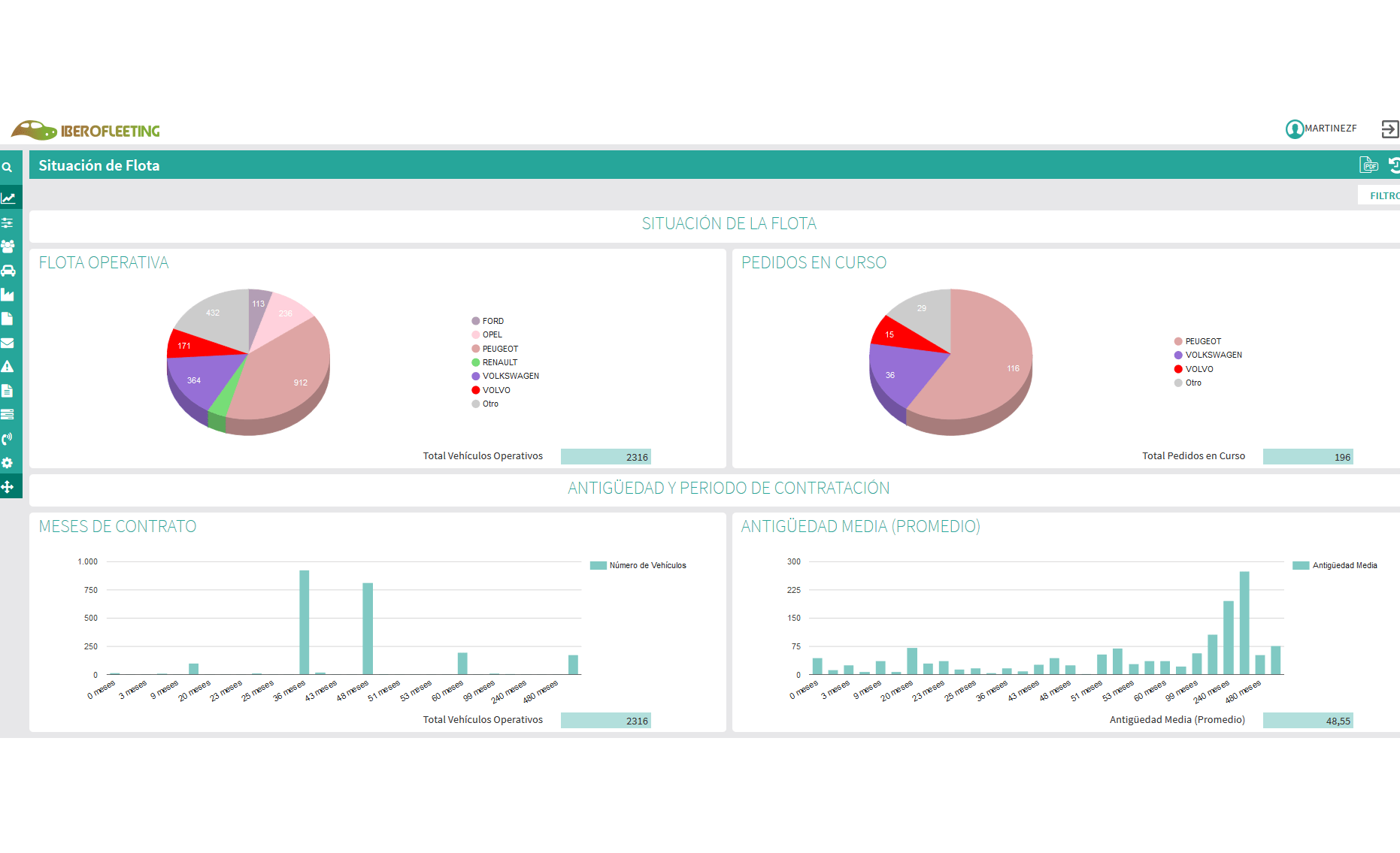1400x853 pixels.
Task: Toggle Número de Vehículos legend entry
Action: point(638,565)
